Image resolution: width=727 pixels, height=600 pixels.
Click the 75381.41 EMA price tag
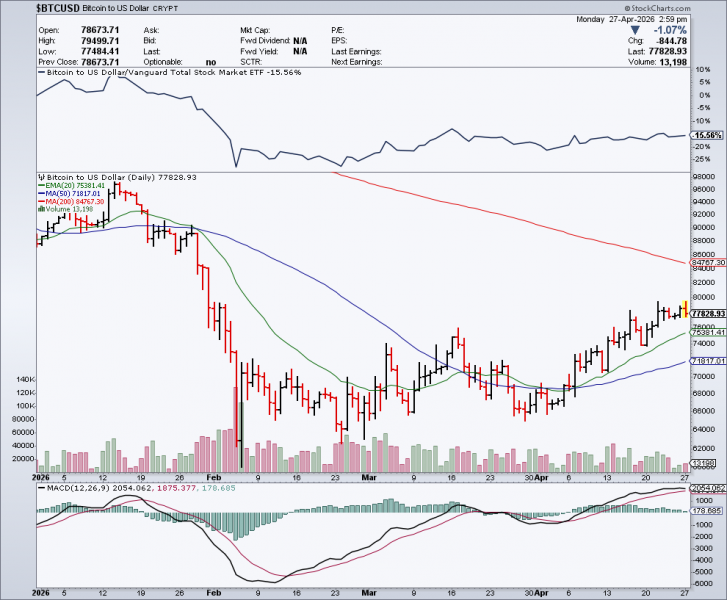[708, 332]
